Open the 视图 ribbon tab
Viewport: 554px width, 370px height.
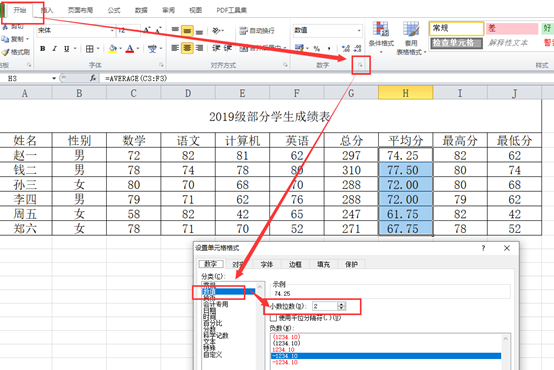click(x=195, y=10)
